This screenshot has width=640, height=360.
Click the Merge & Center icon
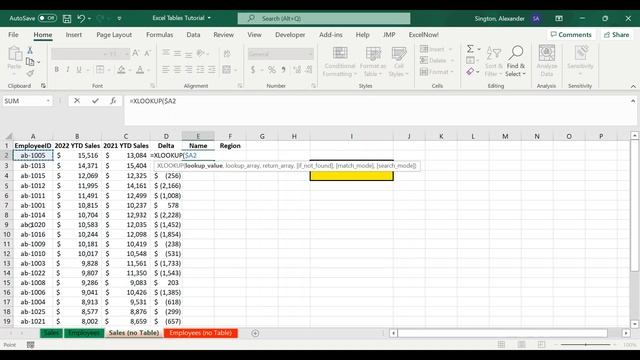click(227, 70)
